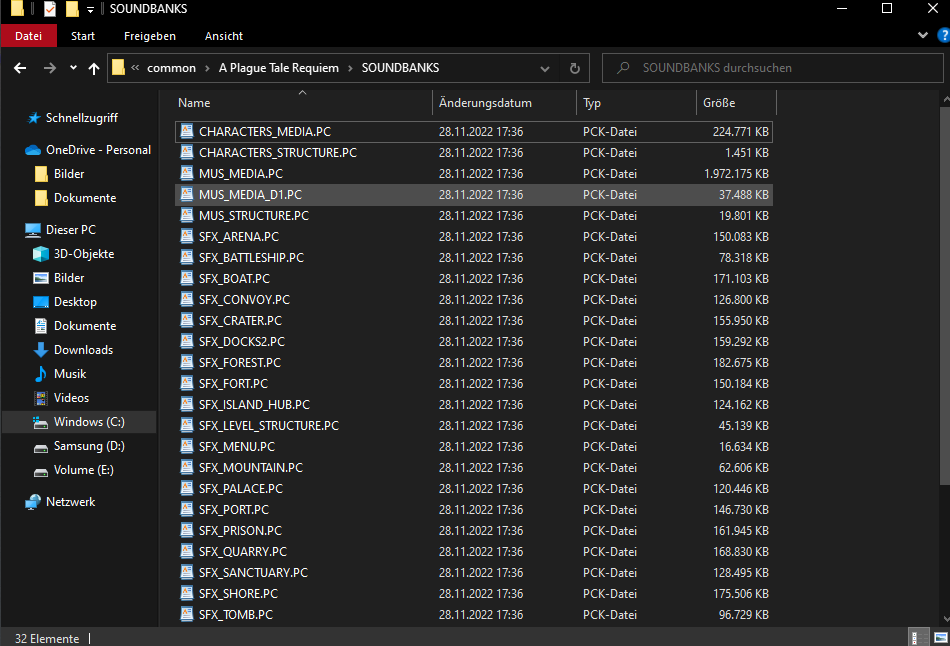Sort files by Größe column
Screen dimensions: 950x646
[736, 102]
